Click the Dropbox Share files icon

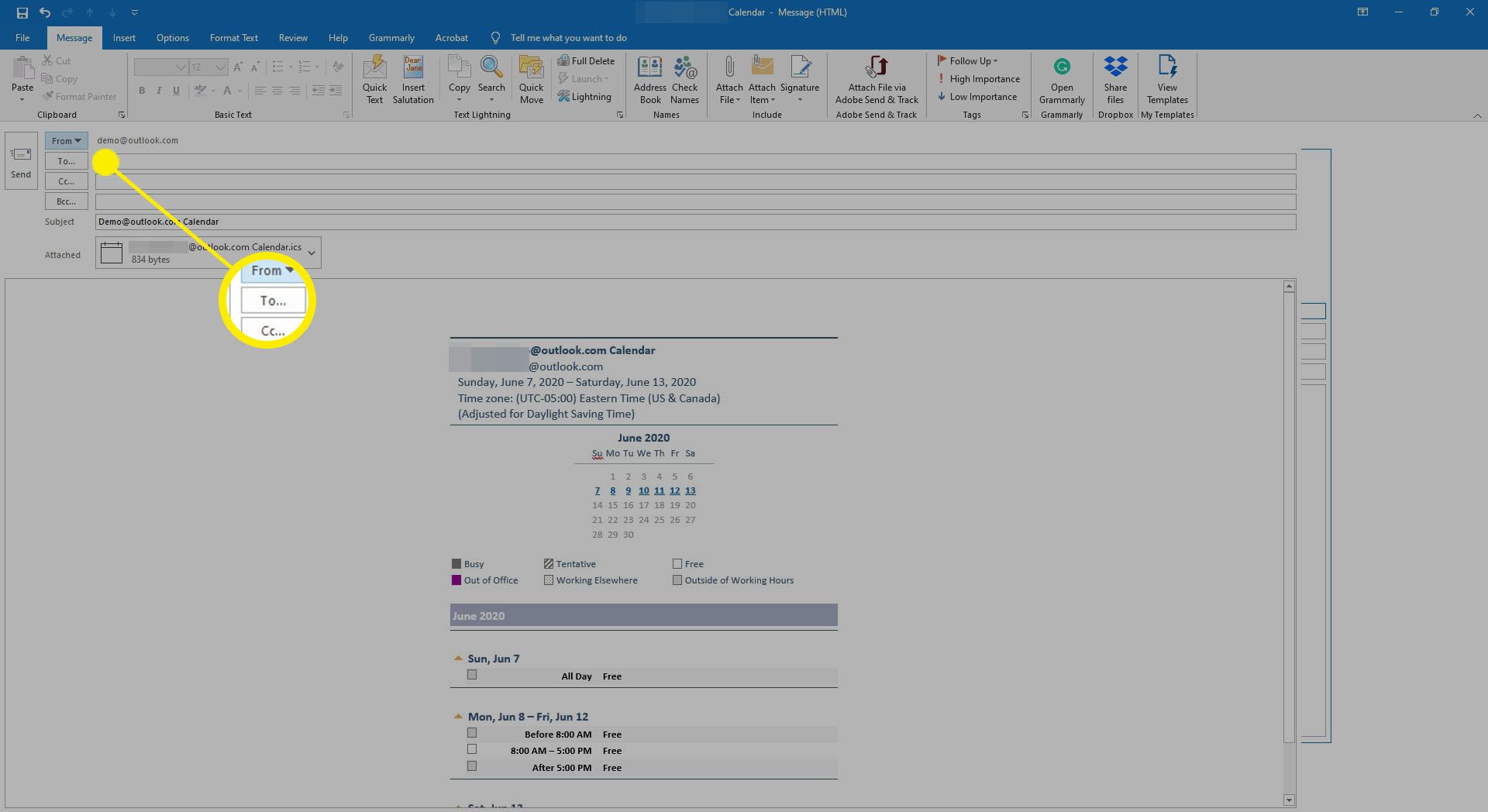[1115, 67]
